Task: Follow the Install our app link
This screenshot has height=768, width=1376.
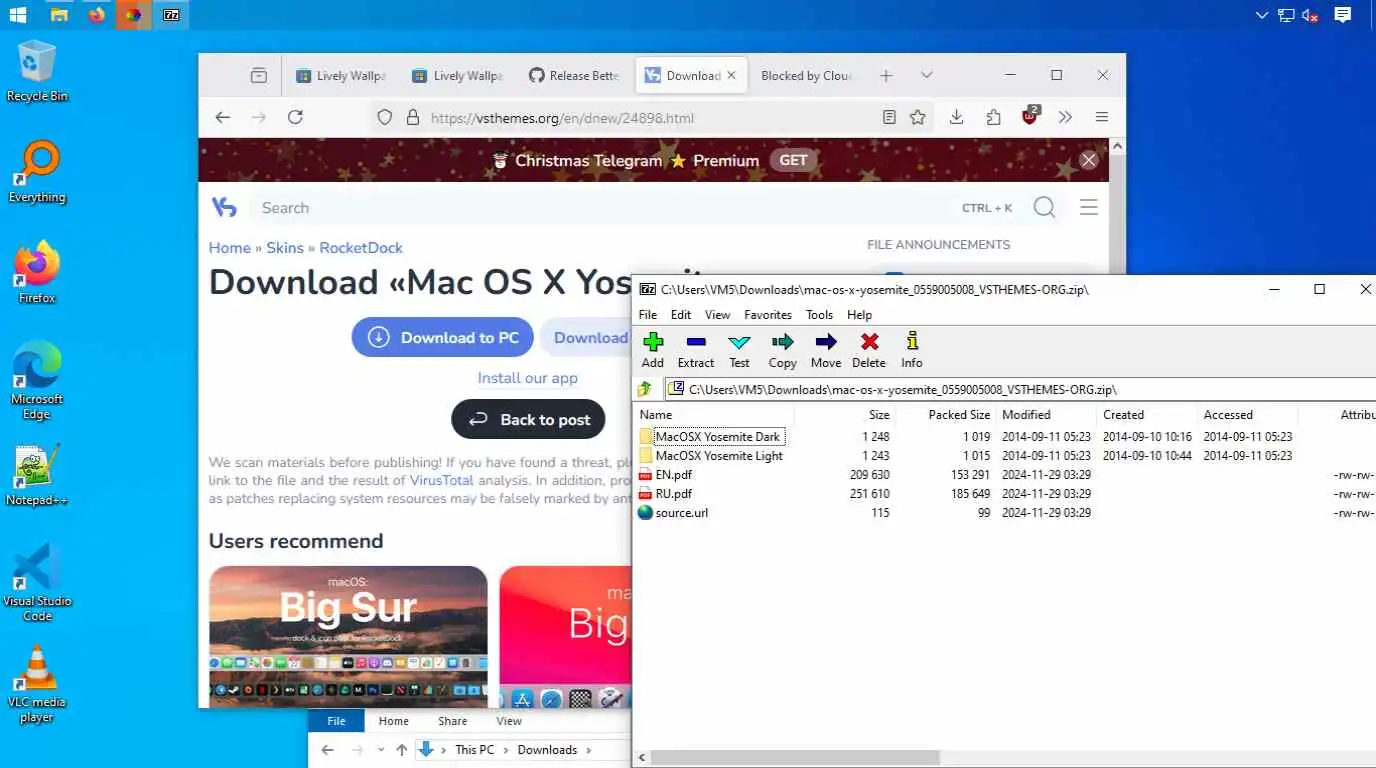Action: pos(527,378)
